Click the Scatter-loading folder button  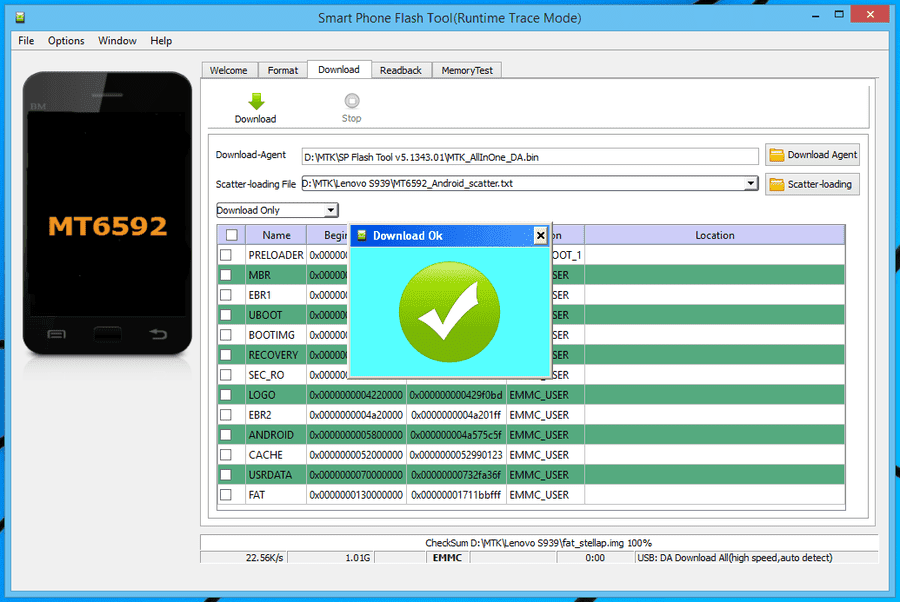[x=812, y=184]
